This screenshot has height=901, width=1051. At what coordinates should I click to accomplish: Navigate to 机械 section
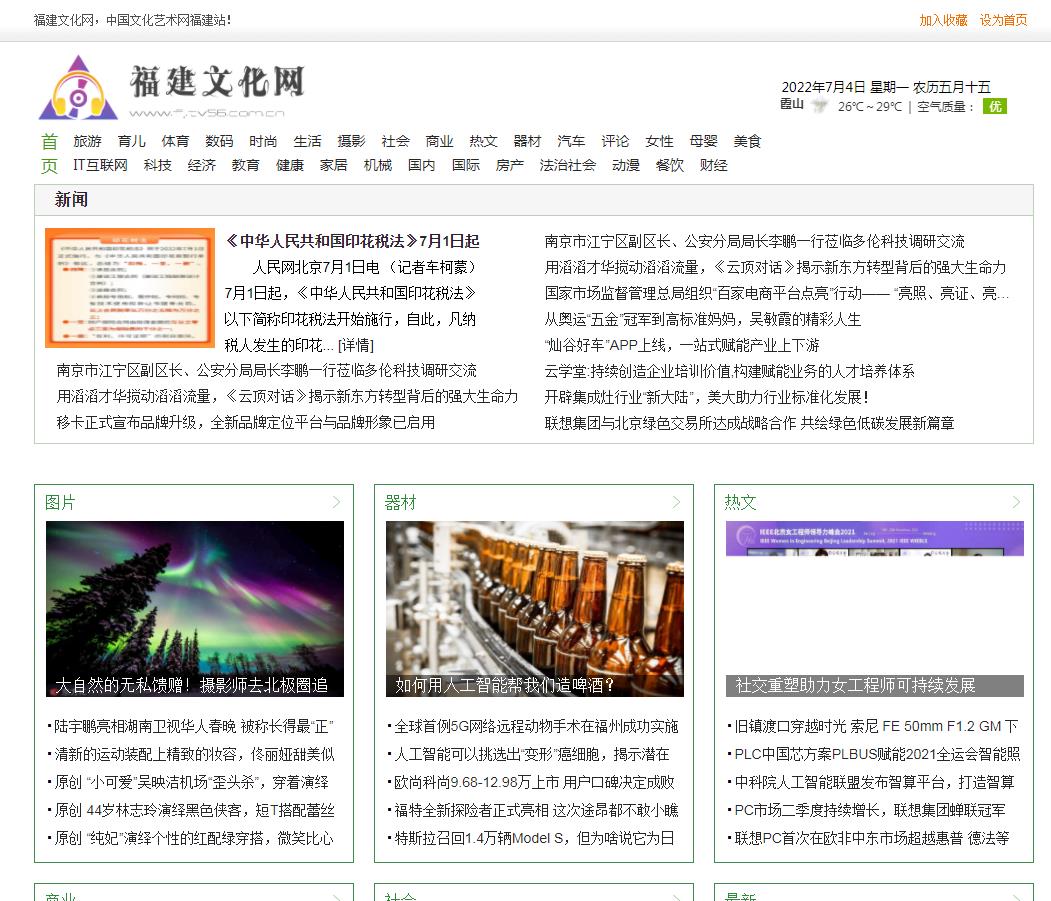click(377, 165)
